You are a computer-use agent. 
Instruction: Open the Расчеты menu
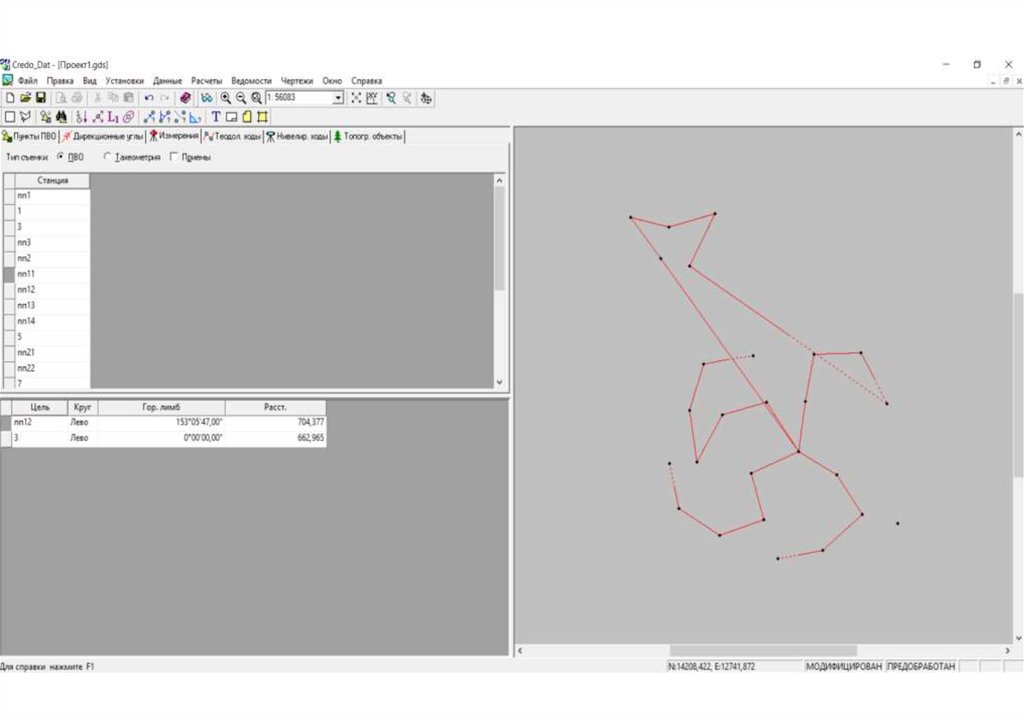coord(207,80)
